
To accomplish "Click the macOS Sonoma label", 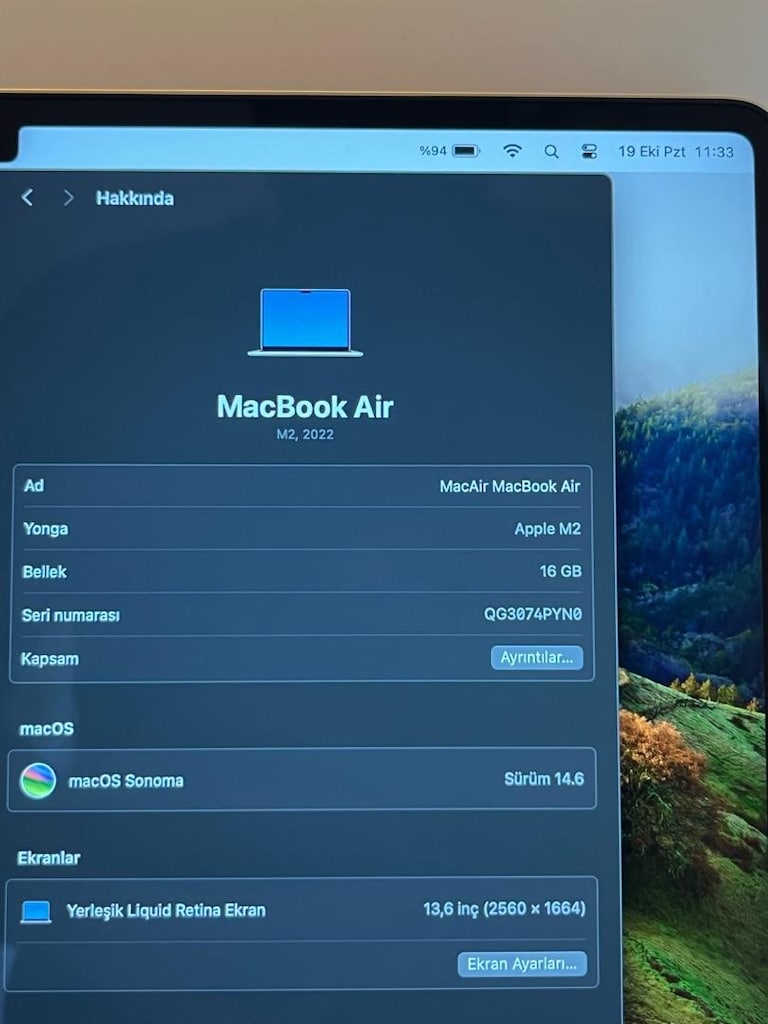I will coord(126,780).
